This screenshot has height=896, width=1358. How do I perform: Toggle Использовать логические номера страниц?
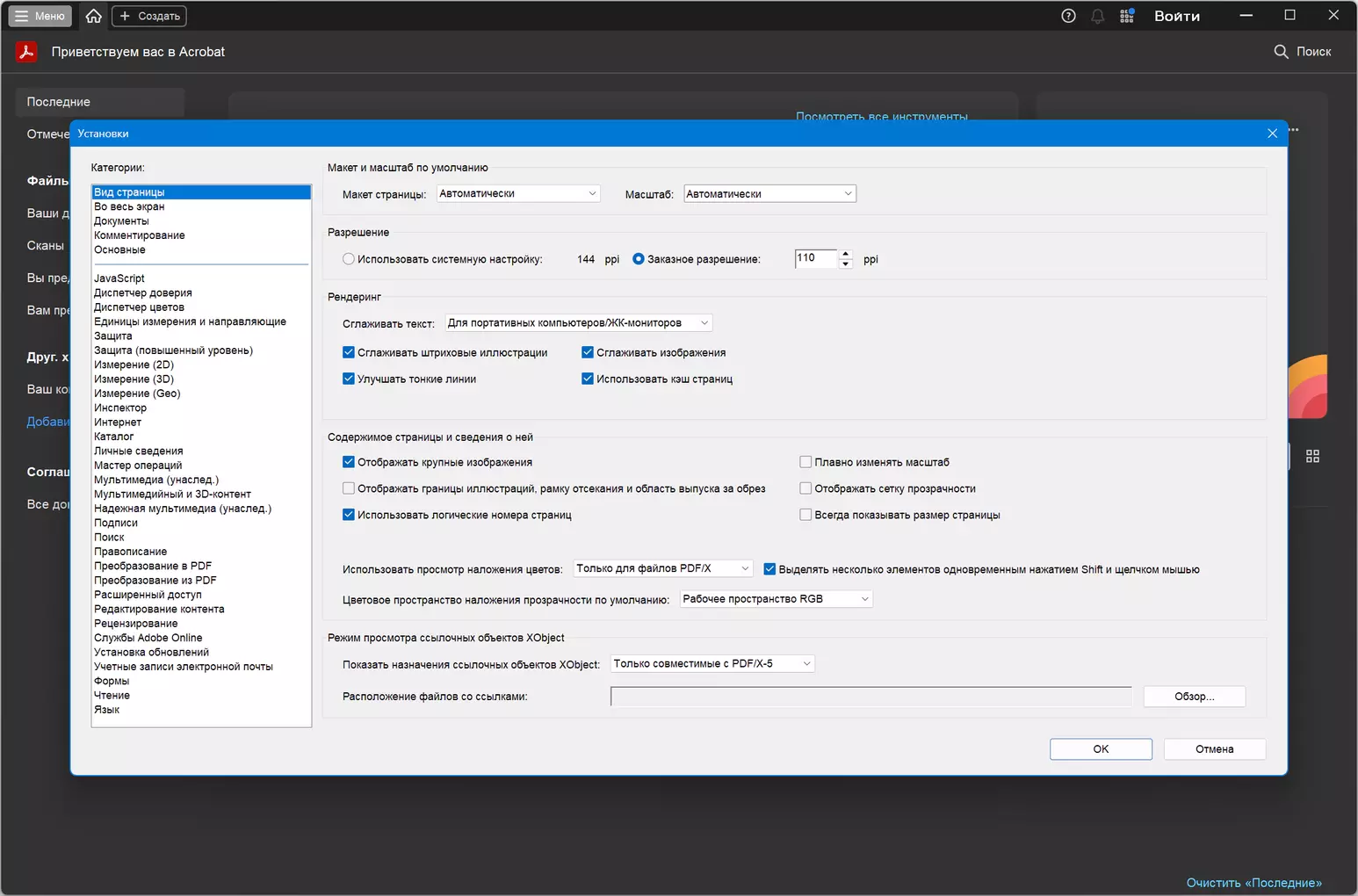(349, 515)
